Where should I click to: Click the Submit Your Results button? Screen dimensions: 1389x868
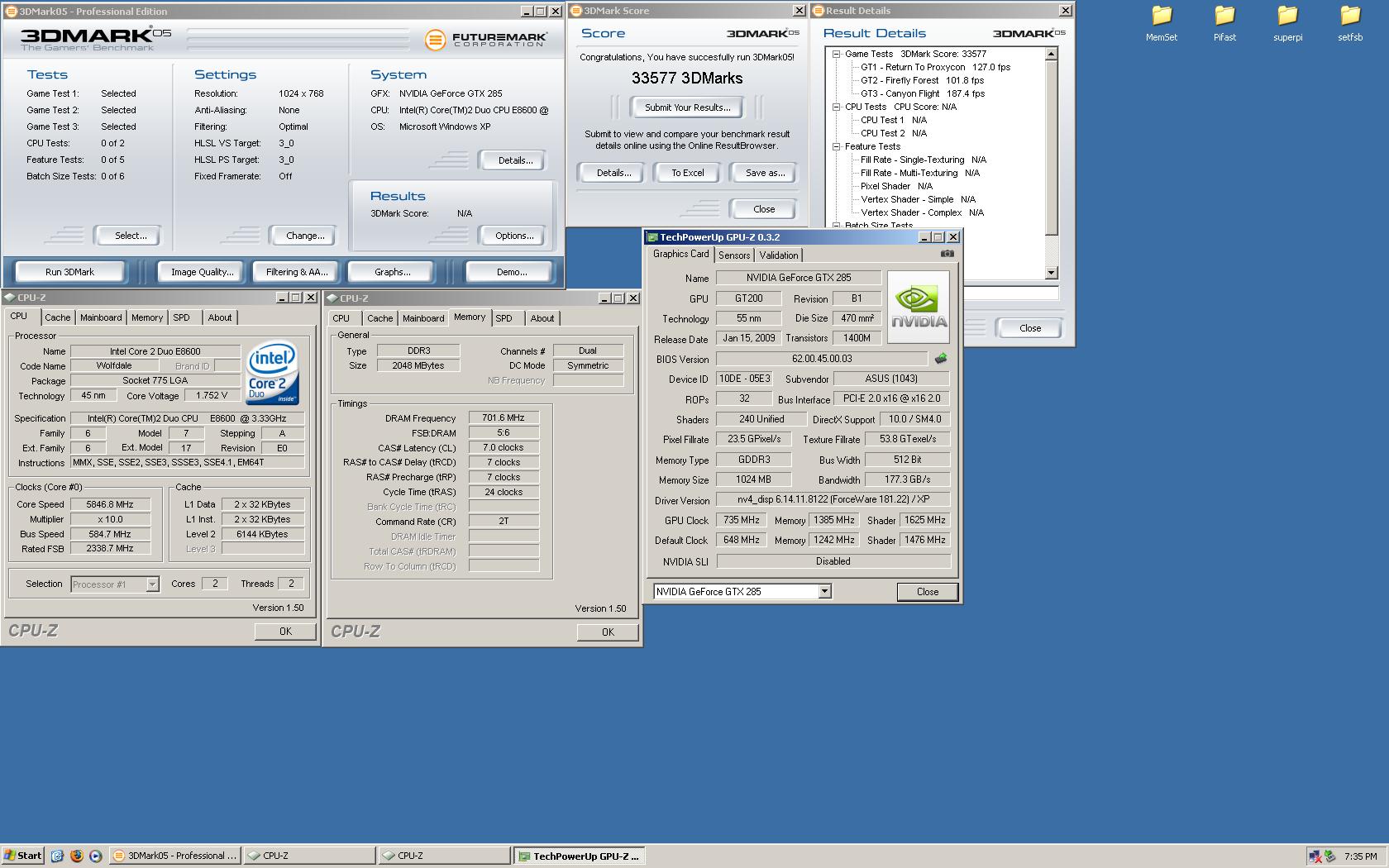pyautogui.click(x=688, y=107)
